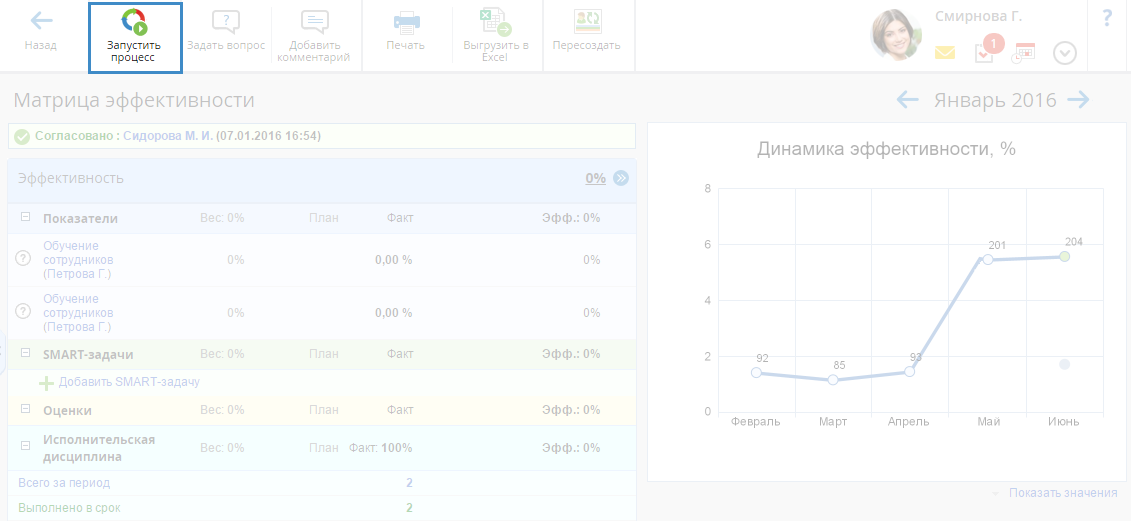1131x521 pixels.
Task: Collapse the Оценки section
Action: [25, 410]
